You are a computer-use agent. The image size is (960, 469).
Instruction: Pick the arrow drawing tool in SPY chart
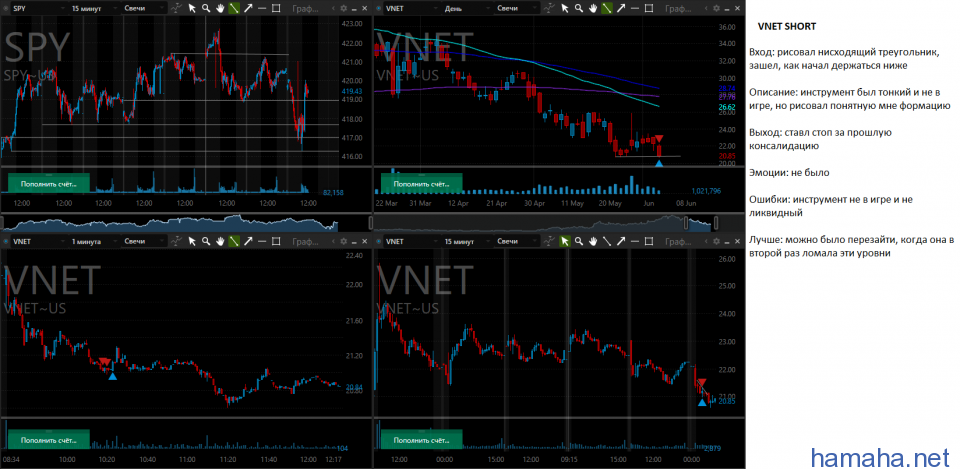coord(248,9)
